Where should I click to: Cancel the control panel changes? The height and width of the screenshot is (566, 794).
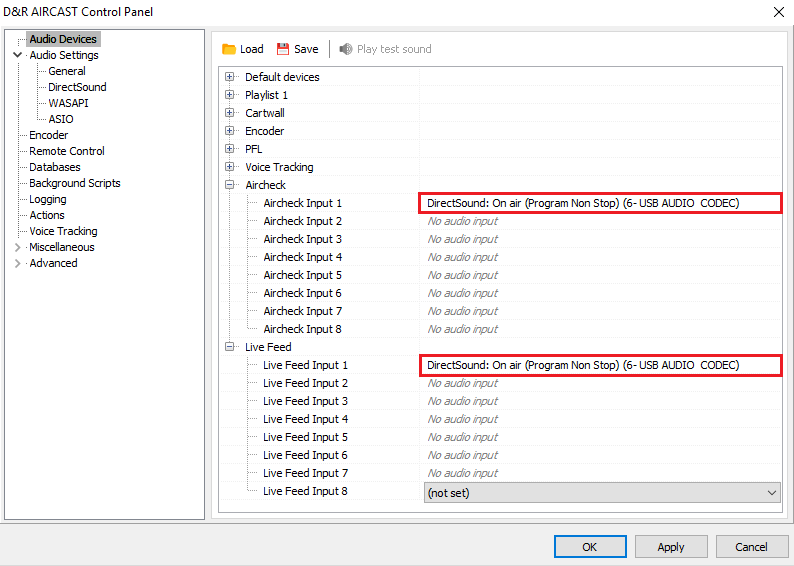click(x=751, y=547)
